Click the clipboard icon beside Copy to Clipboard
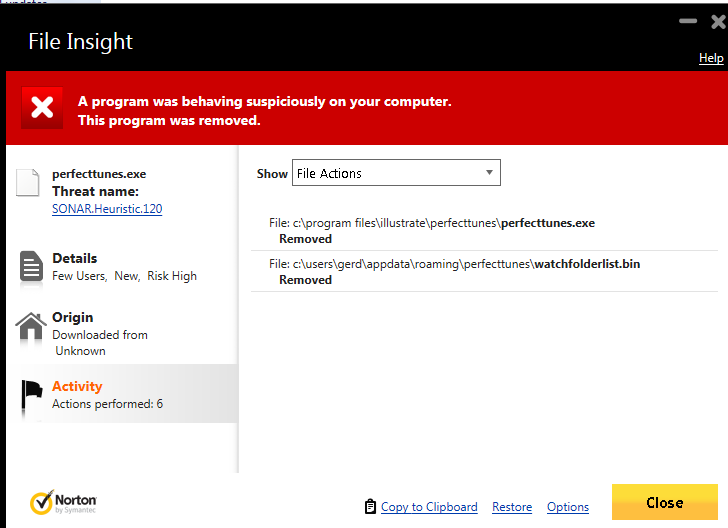Viewport: 728px width, 528px height. [370, 507]
